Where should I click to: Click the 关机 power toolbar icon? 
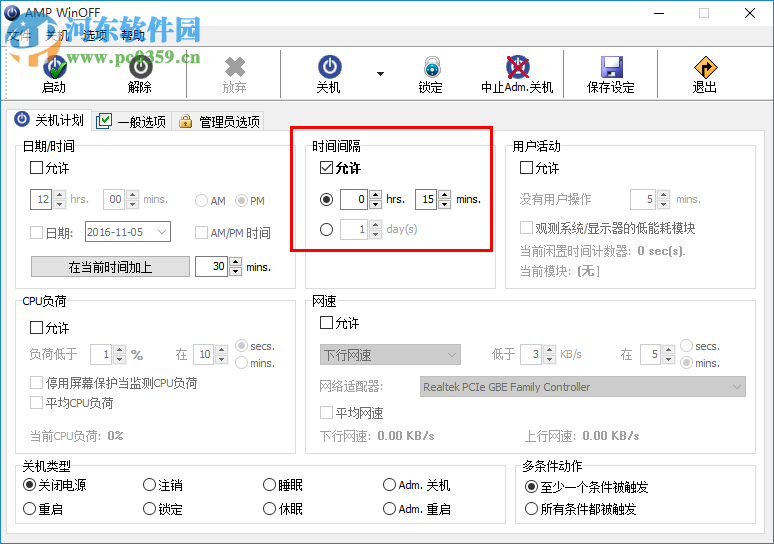click(329, 67)
